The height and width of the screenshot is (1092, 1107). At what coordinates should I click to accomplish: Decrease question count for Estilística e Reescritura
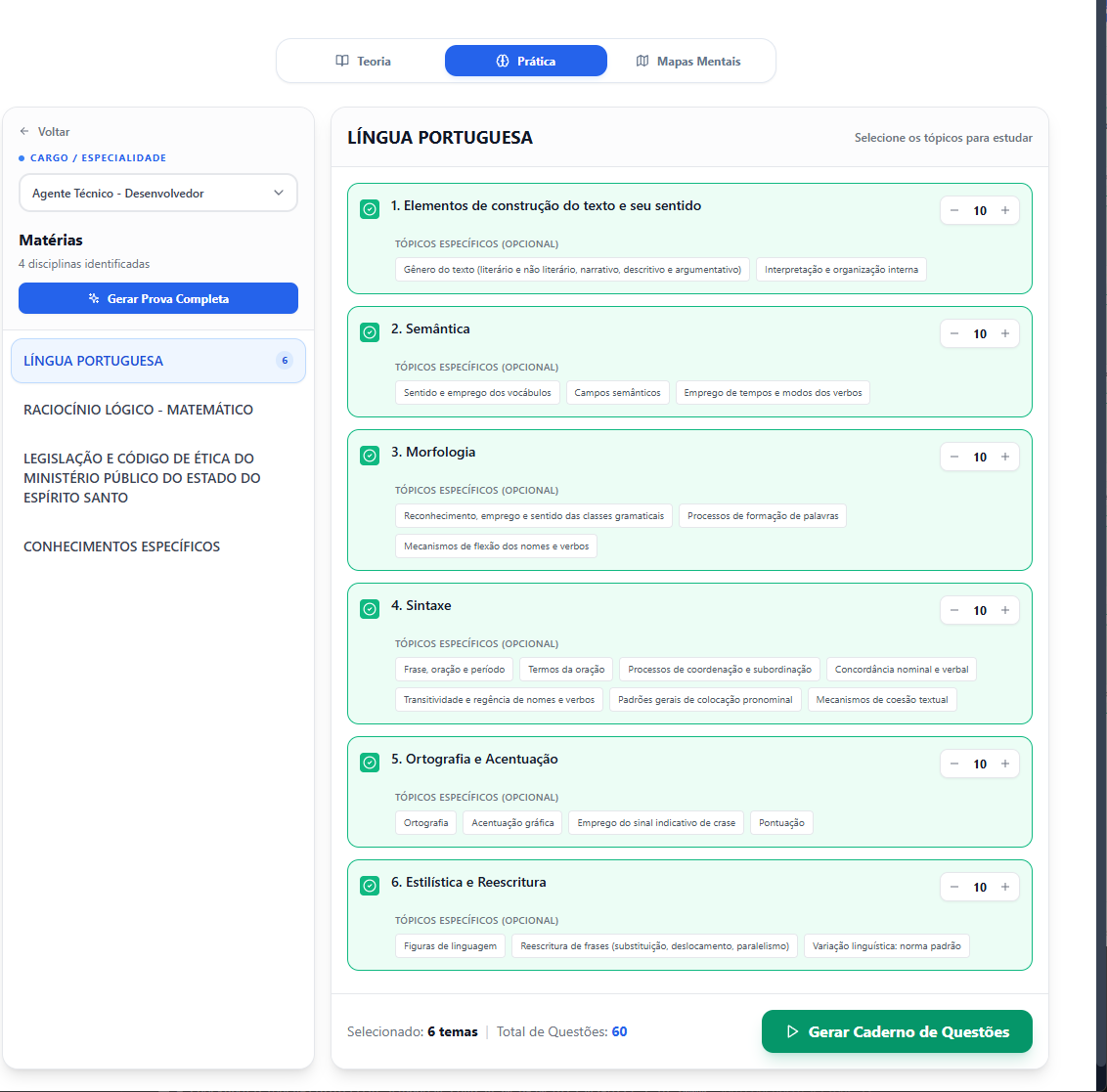click(x=954, y=888)
